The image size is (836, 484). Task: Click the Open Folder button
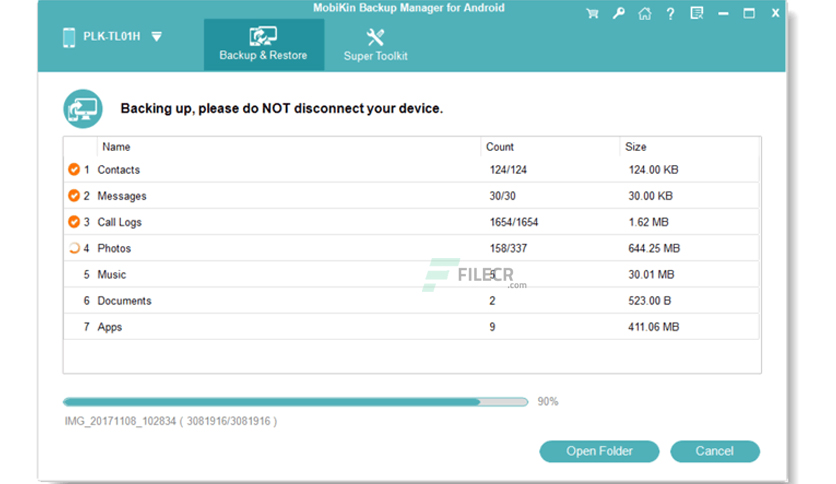[x=599, y=451]
